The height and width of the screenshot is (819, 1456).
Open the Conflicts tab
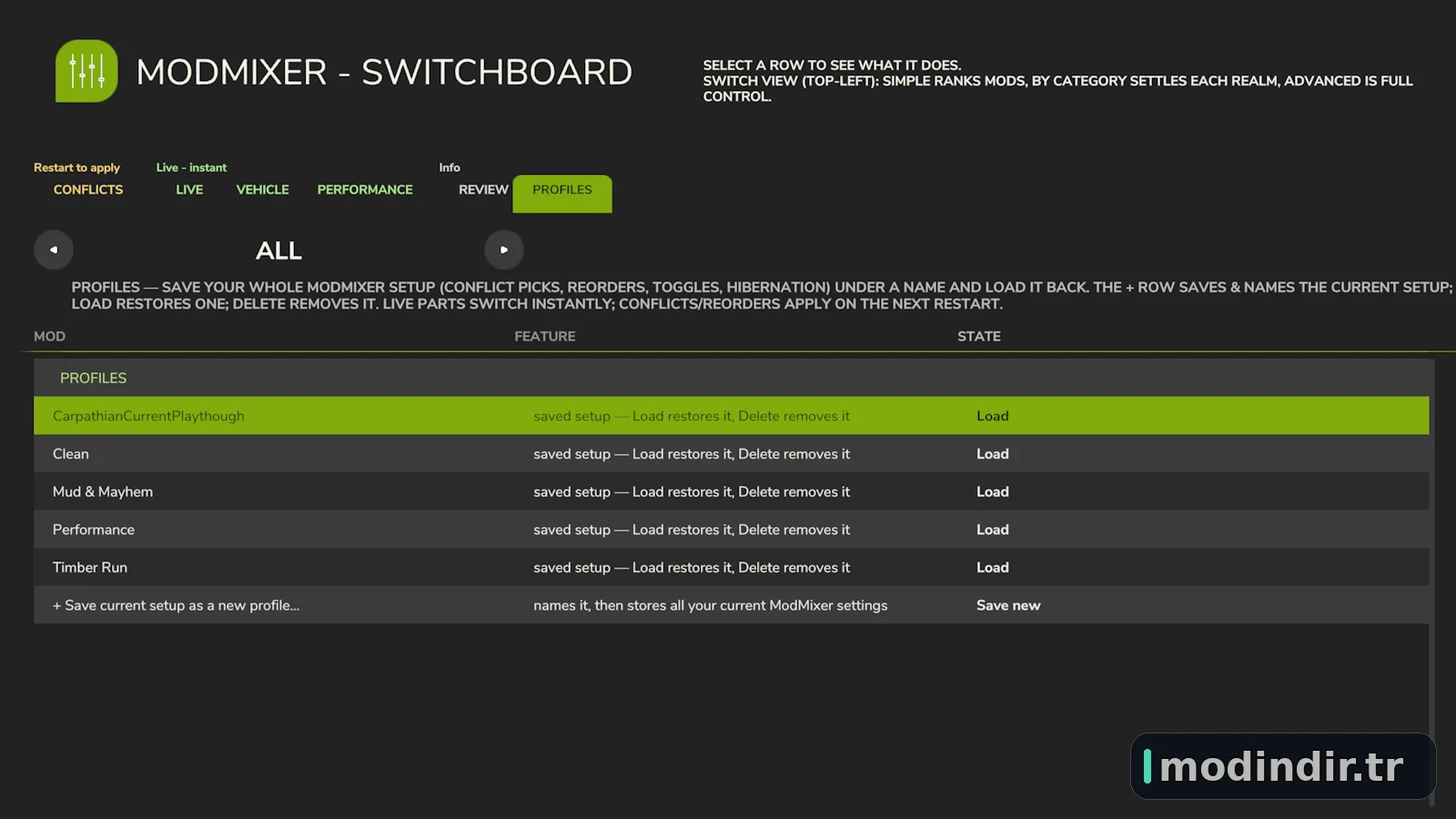point(88,189)
